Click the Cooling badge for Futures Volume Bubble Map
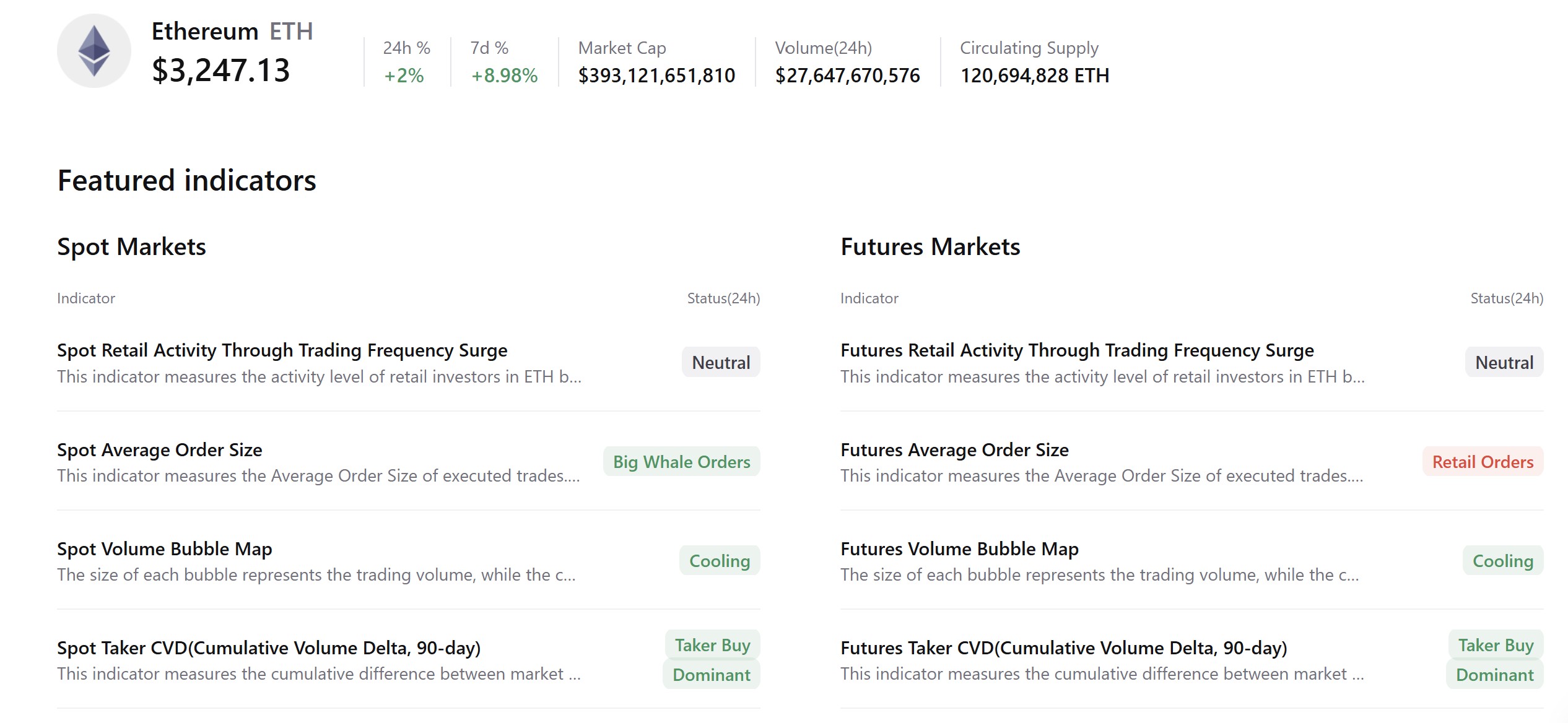The image size is (1568, 723). pos(1502,561)
